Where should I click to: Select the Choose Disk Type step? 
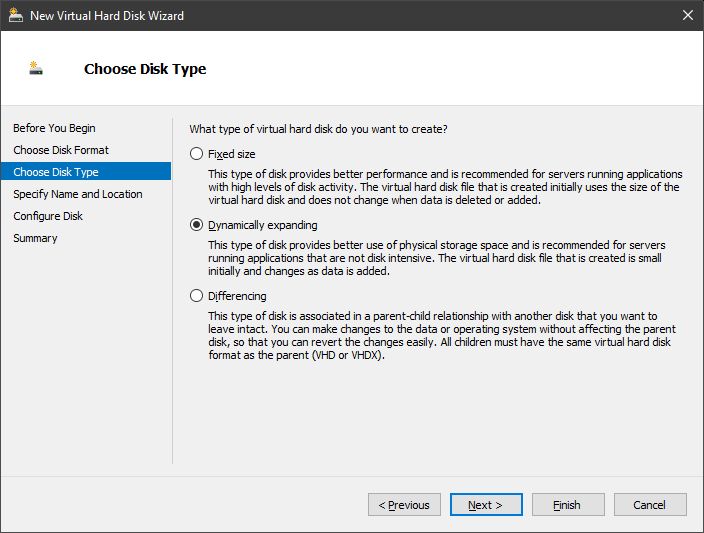(86, 172)
